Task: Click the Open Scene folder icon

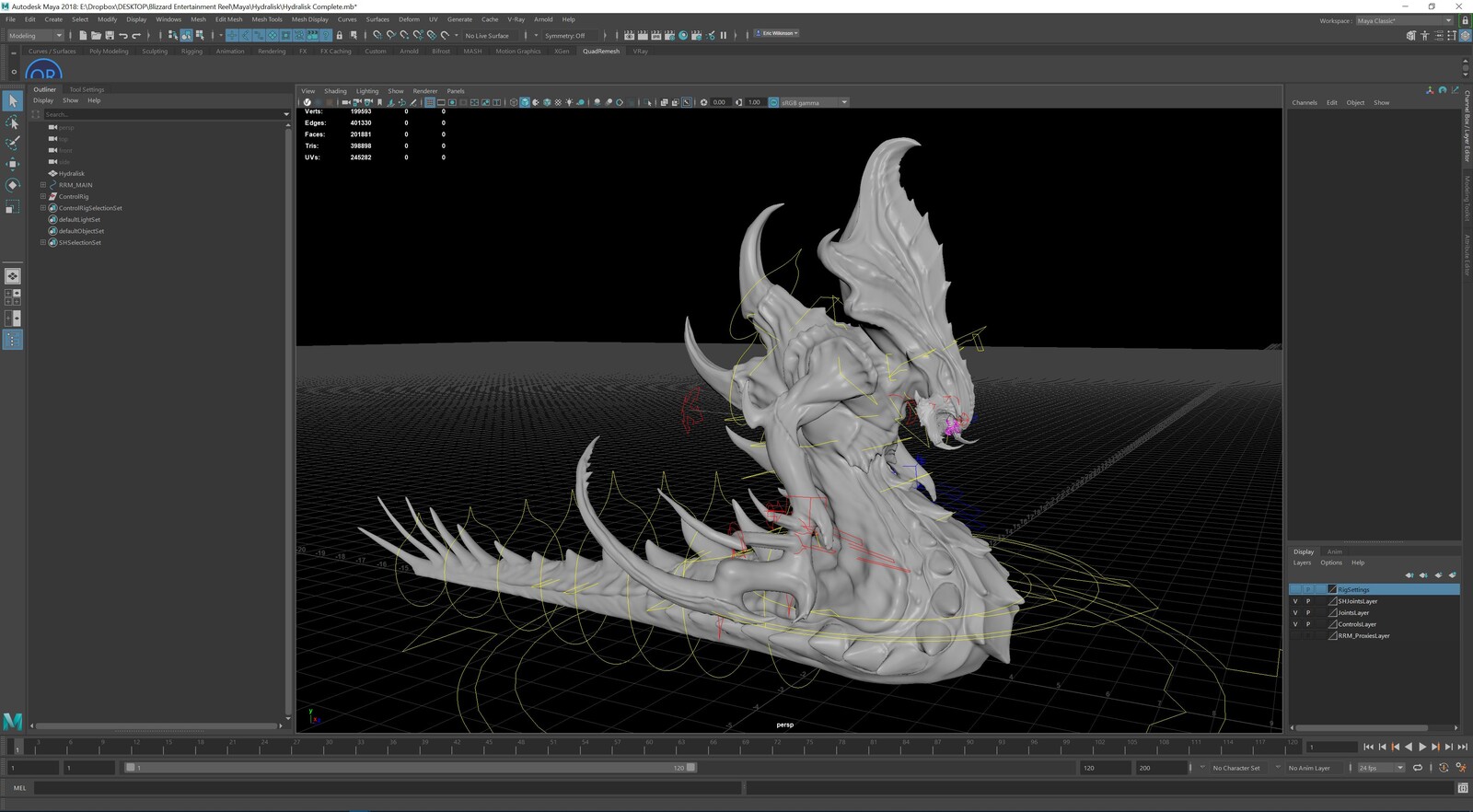Action: [x=96, y=35]
